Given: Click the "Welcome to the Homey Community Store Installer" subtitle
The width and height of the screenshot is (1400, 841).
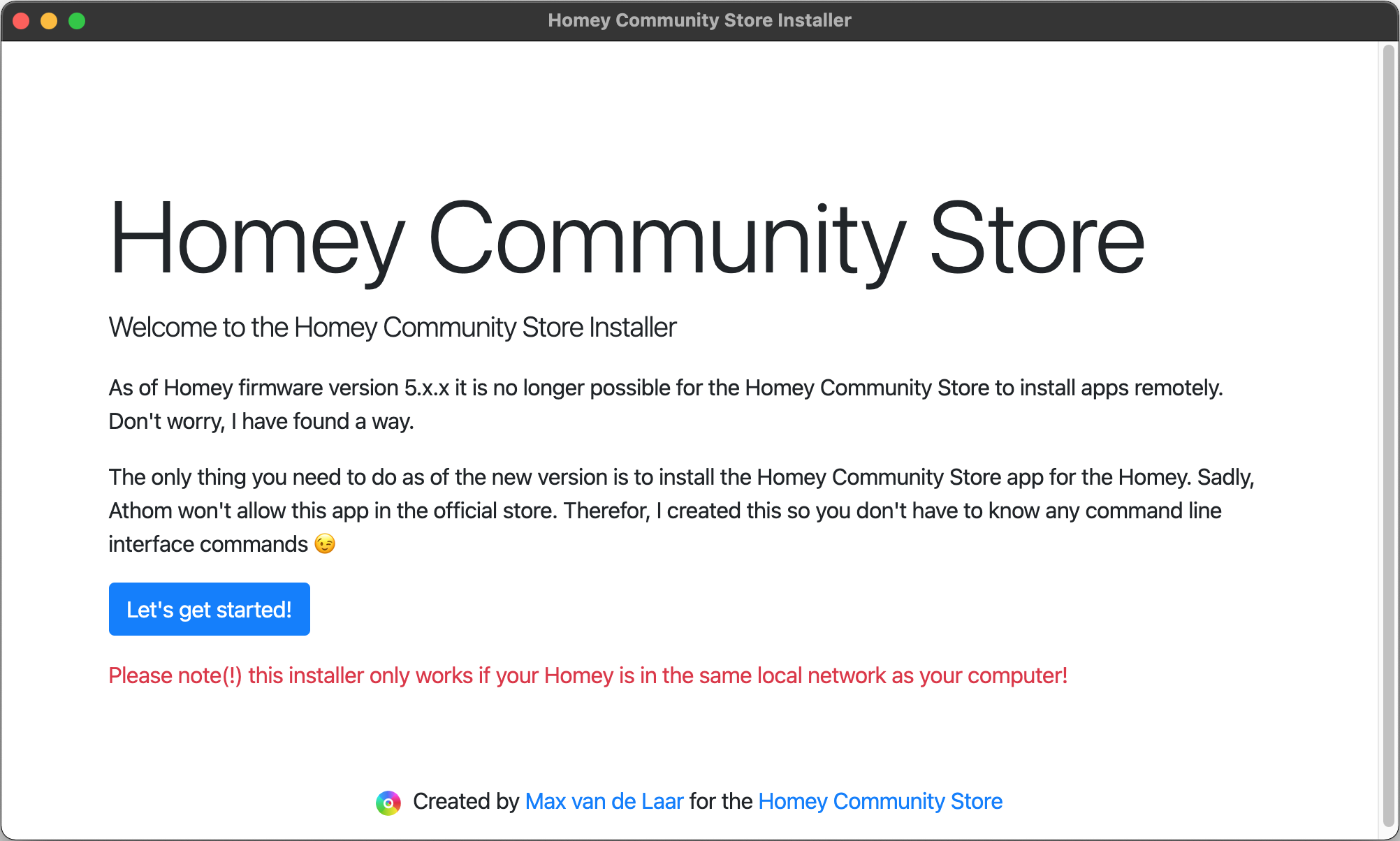Looking at the screenshot, I should click(392, 327).
